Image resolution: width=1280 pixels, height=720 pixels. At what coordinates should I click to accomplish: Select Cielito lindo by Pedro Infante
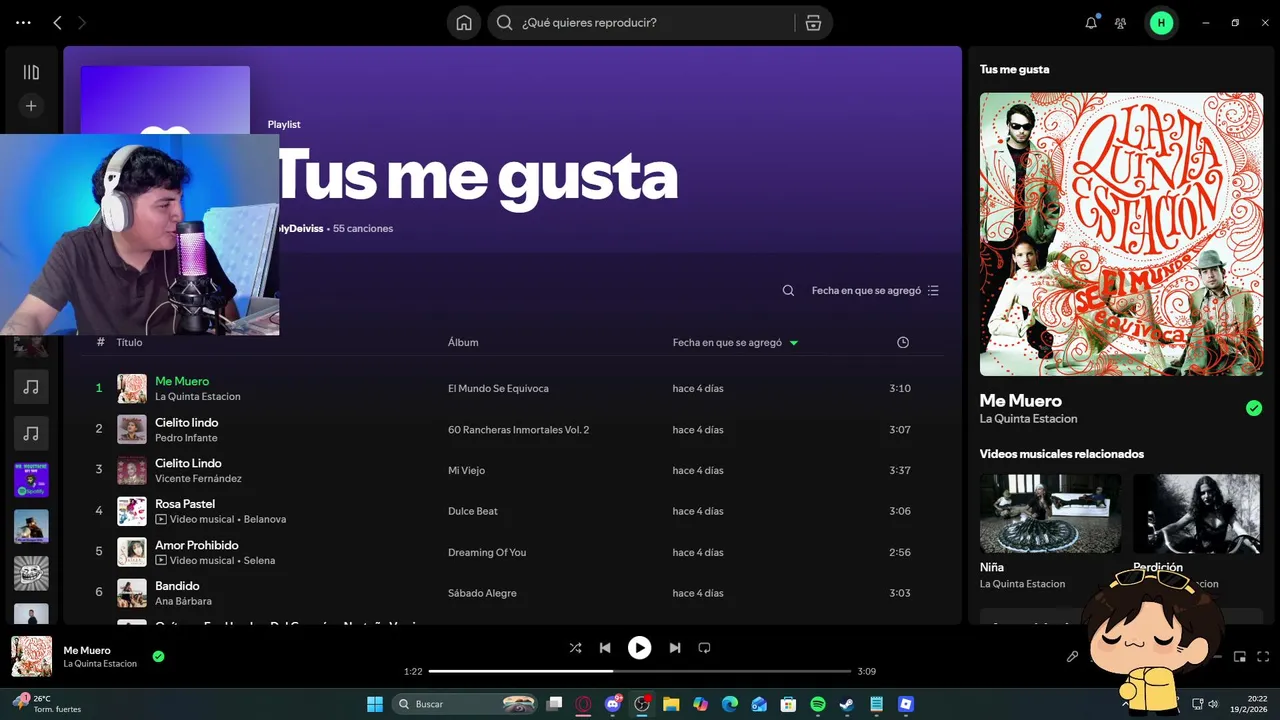coord(186,422)
